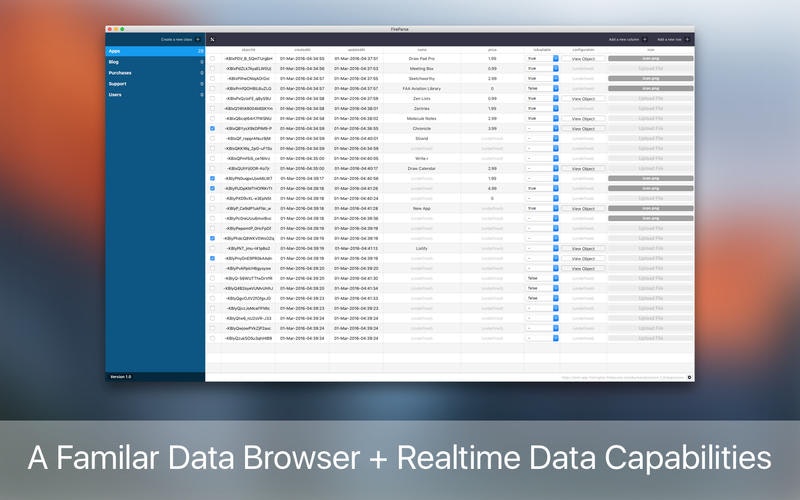Click View Object in the Molecule Notes row
Image resolution: width=800 pixels, height=500 pixels.
583,118
